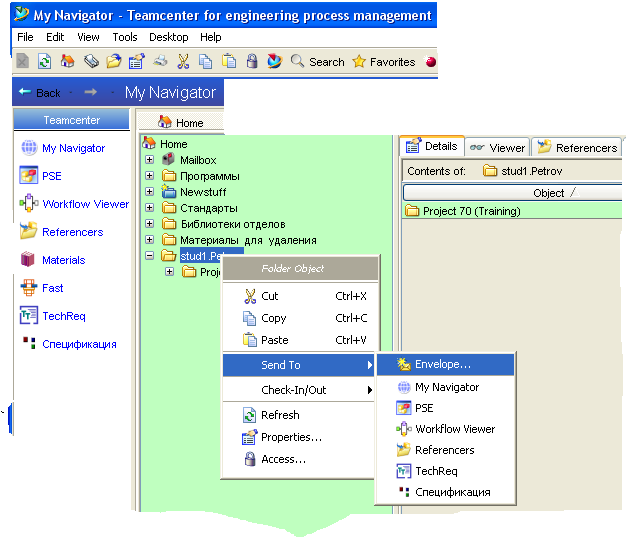640x538 pixels.
Task: Click the Home tab above the tree
Action: (181, 122)
